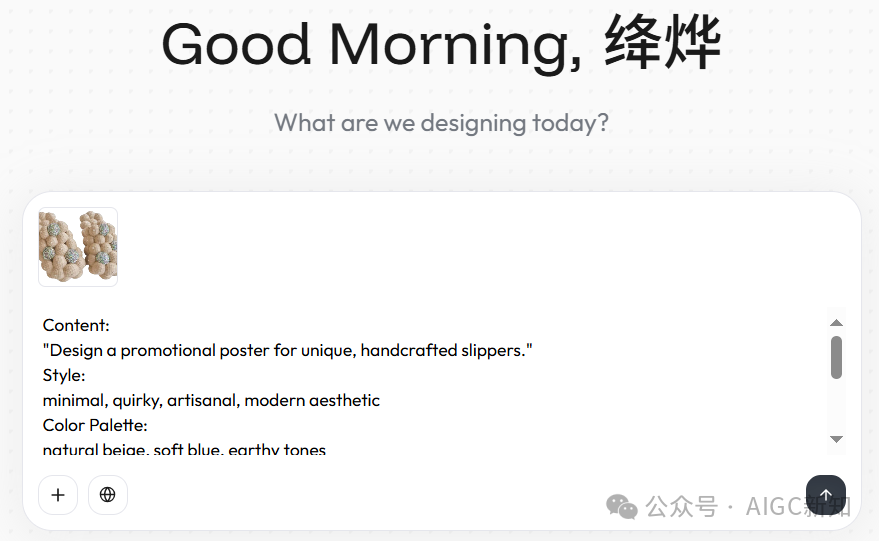The width and height of the screenshot is (879, 541).
Task: Click the "Design a promotional poster" text line
Action: [288, 350]
